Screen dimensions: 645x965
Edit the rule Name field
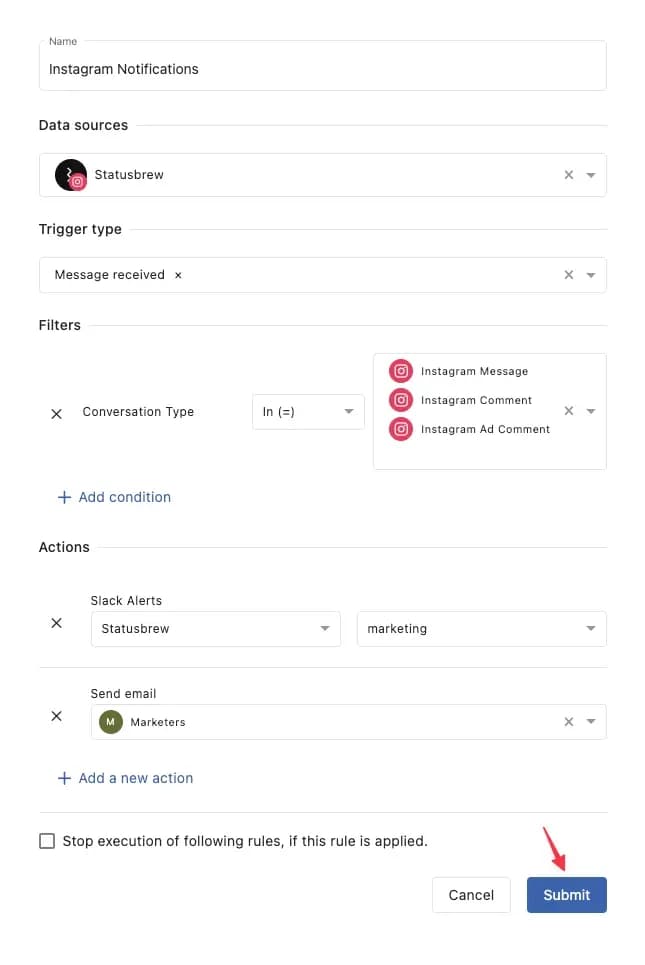click(x=322, y=66)
